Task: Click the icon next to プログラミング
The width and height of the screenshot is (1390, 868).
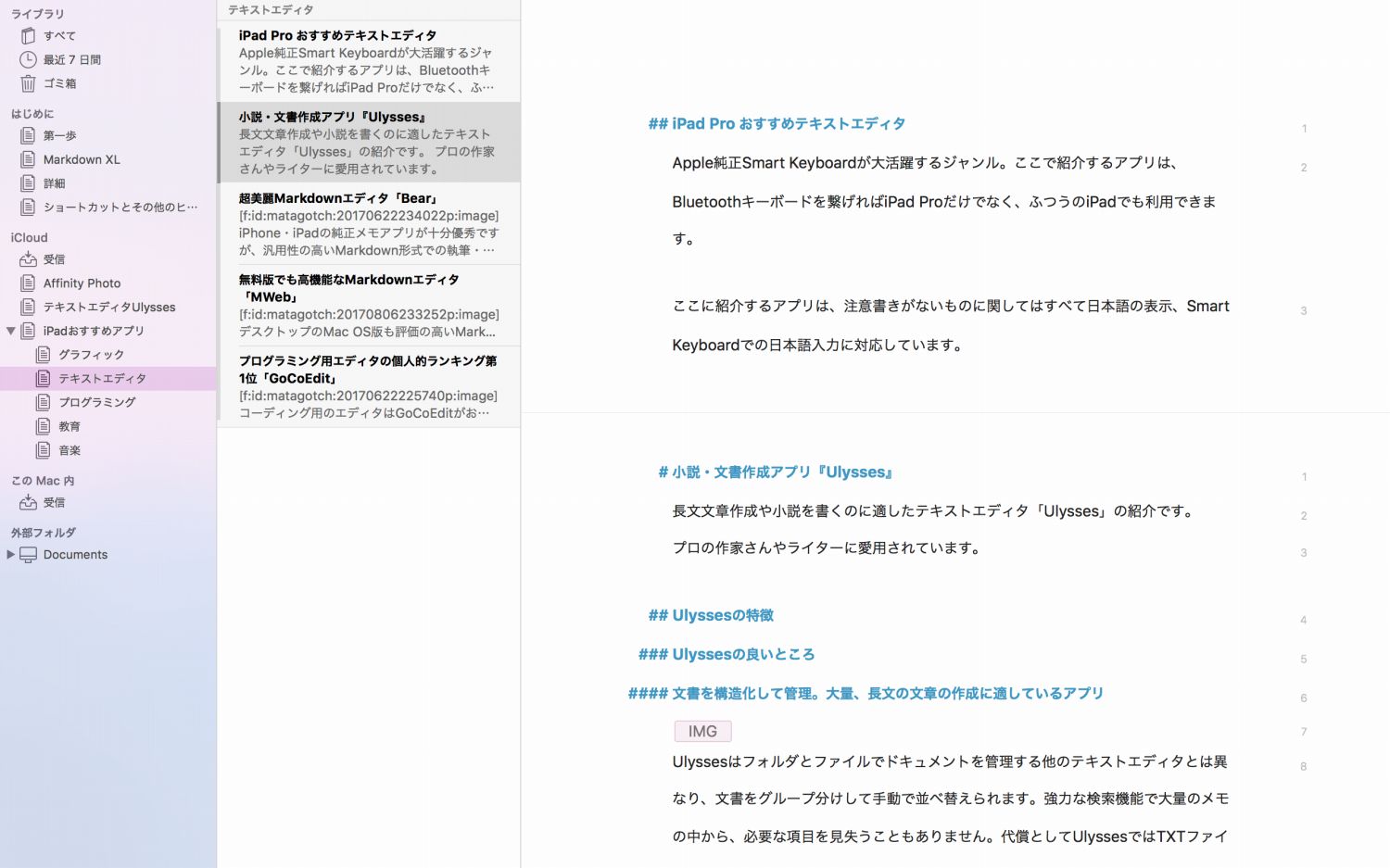Action: 43,402
